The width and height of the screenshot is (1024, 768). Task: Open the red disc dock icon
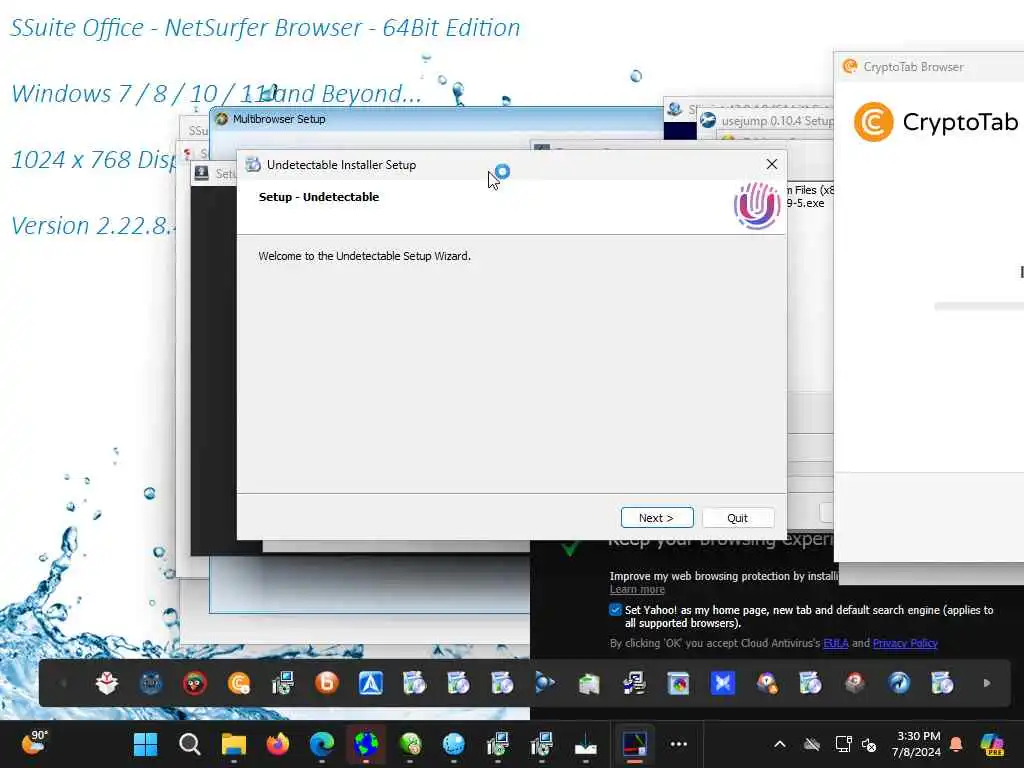[x=855, y=683]
